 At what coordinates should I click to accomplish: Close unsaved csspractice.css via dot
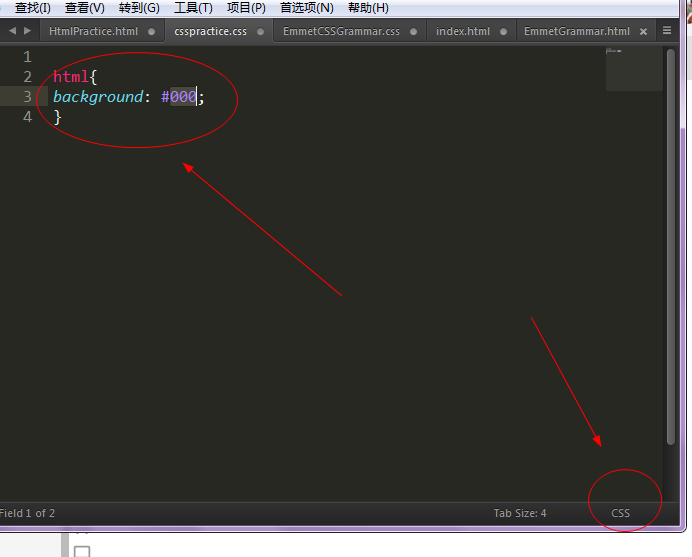click(x=260, y=32)
